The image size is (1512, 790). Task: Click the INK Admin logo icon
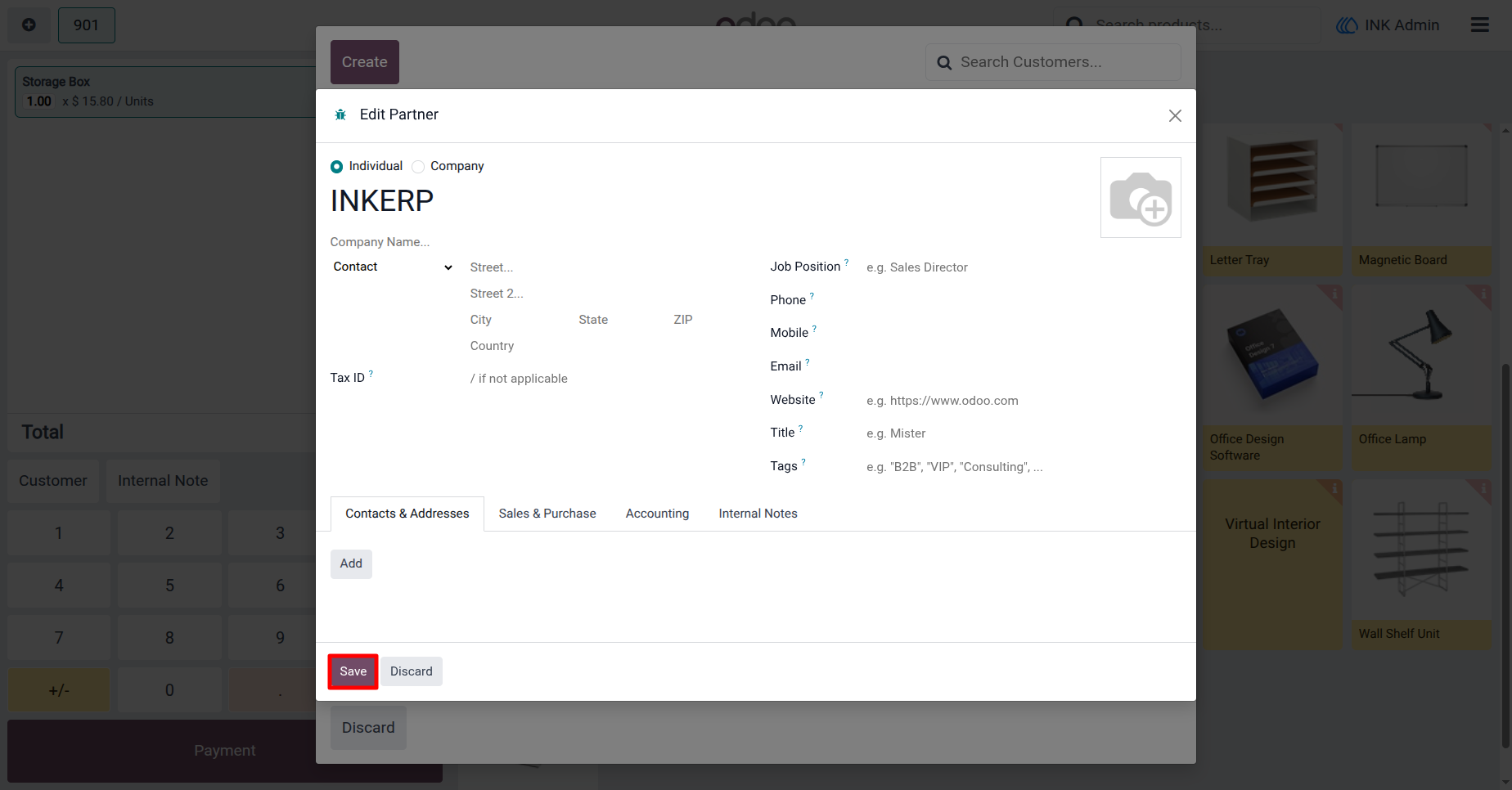click(1346, 25)
